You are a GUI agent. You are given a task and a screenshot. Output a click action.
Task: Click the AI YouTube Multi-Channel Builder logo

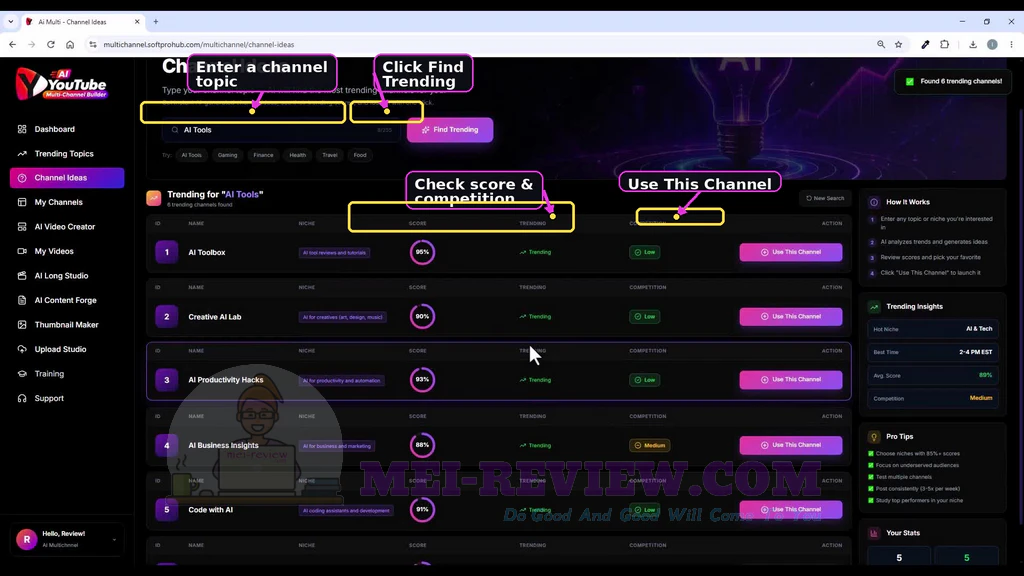coord(62,84)
